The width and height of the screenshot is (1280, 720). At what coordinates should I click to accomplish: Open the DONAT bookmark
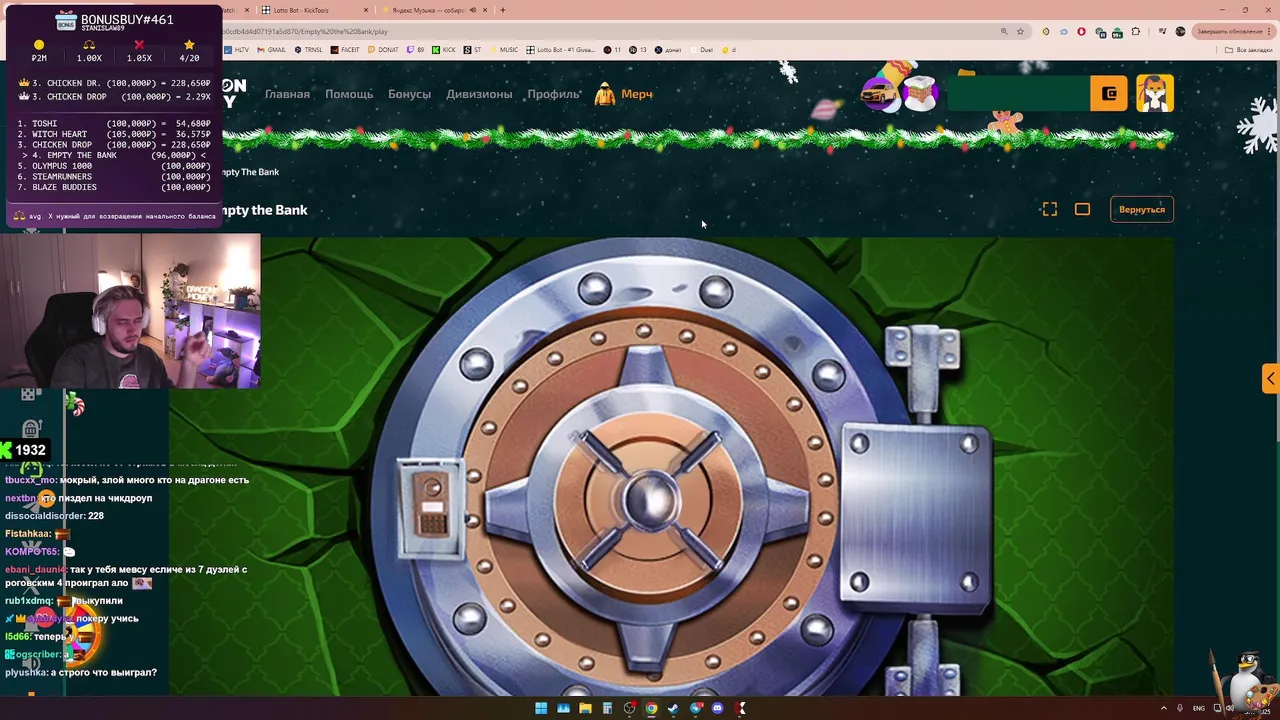pos(383,50)
